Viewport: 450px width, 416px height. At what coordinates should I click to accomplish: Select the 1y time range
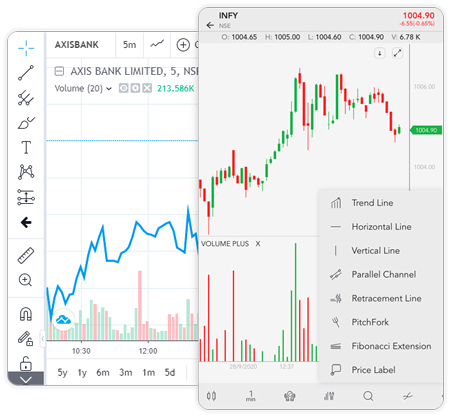[x=82, y=372]
